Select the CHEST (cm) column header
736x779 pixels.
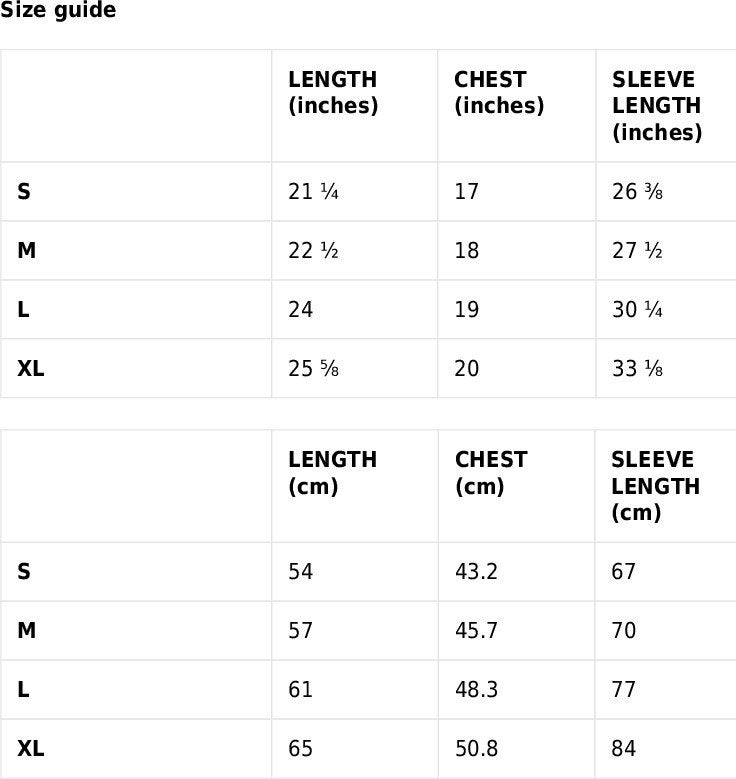tap(491, 473)
